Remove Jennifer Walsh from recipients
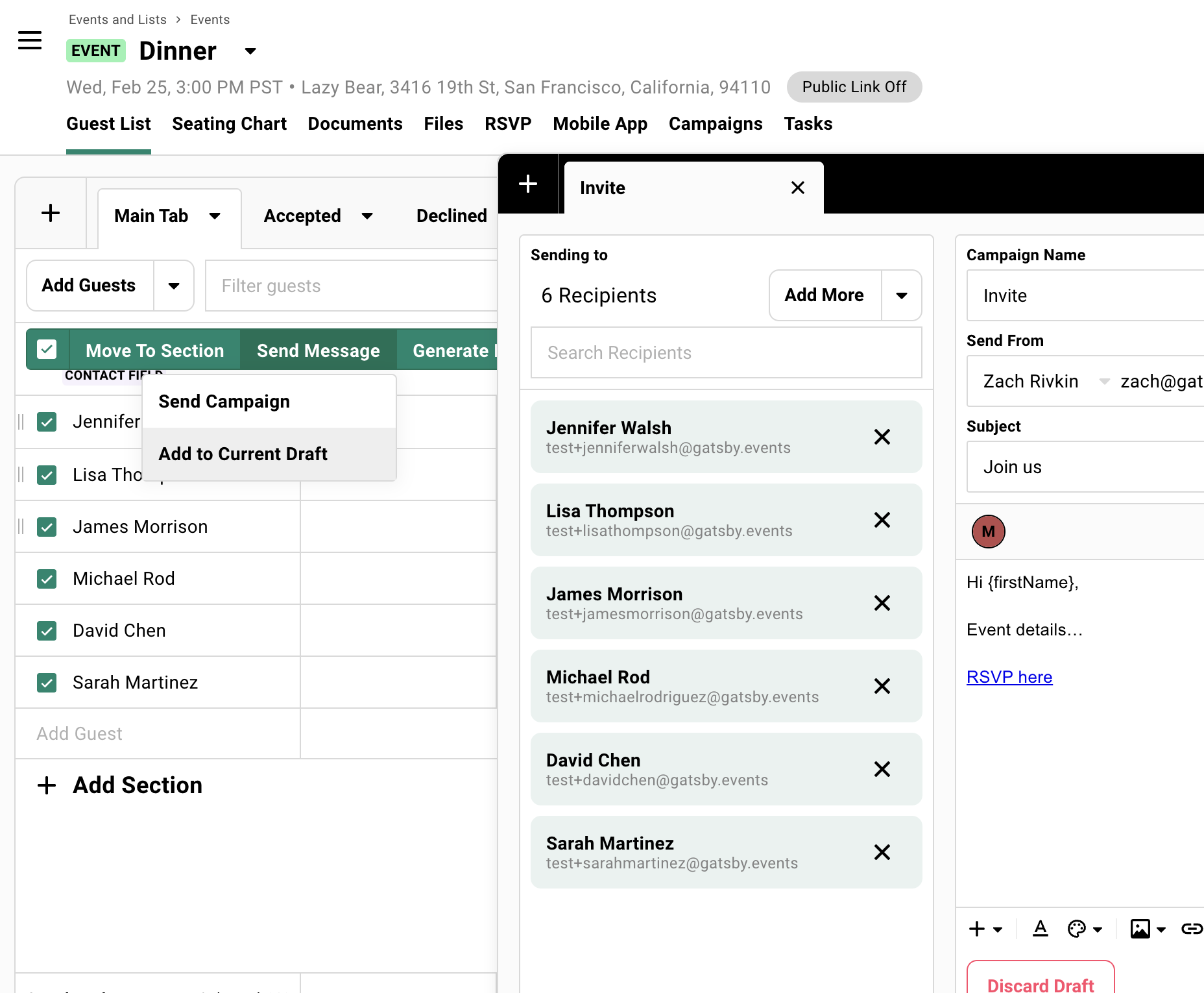 point(882,437)
